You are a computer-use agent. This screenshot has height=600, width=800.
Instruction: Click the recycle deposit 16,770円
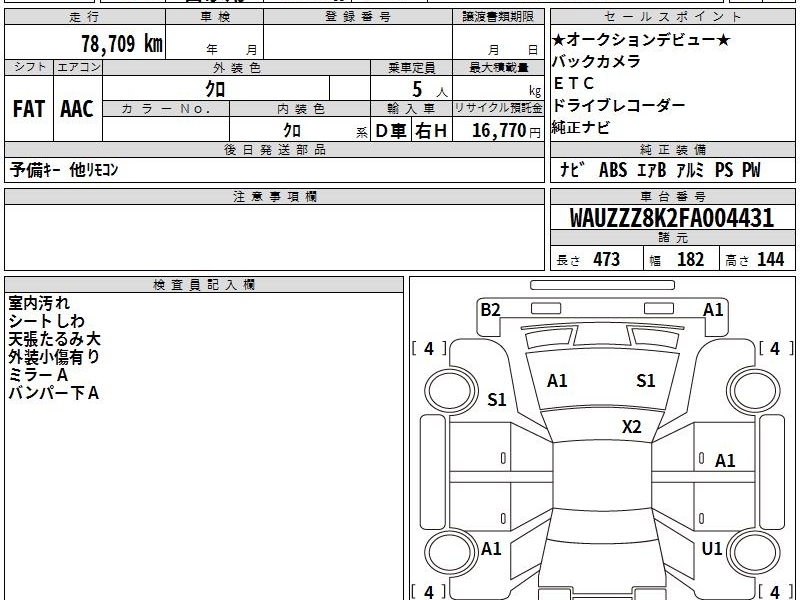[x=506, y=131]
